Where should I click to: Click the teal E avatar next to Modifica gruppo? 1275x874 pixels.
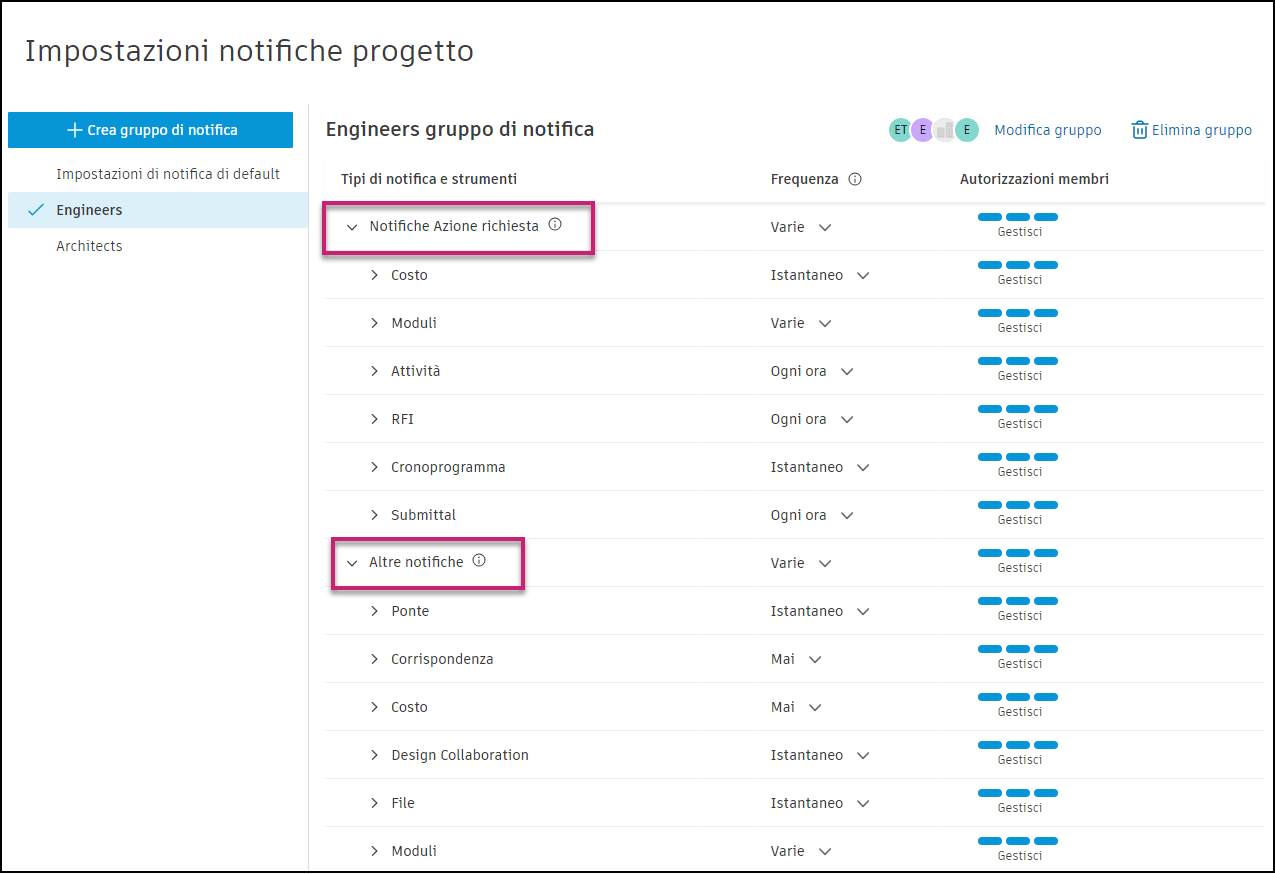[966, 129]
